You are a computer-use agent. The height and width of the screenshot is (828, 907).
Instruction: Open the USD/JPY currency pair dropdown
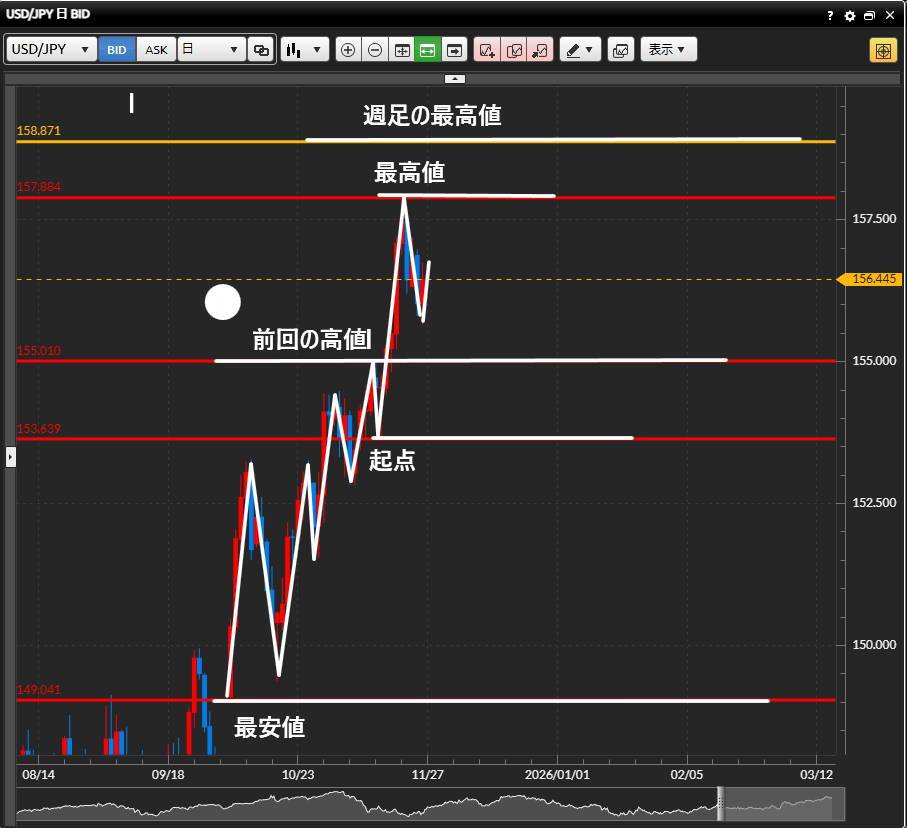pos(52,50)
